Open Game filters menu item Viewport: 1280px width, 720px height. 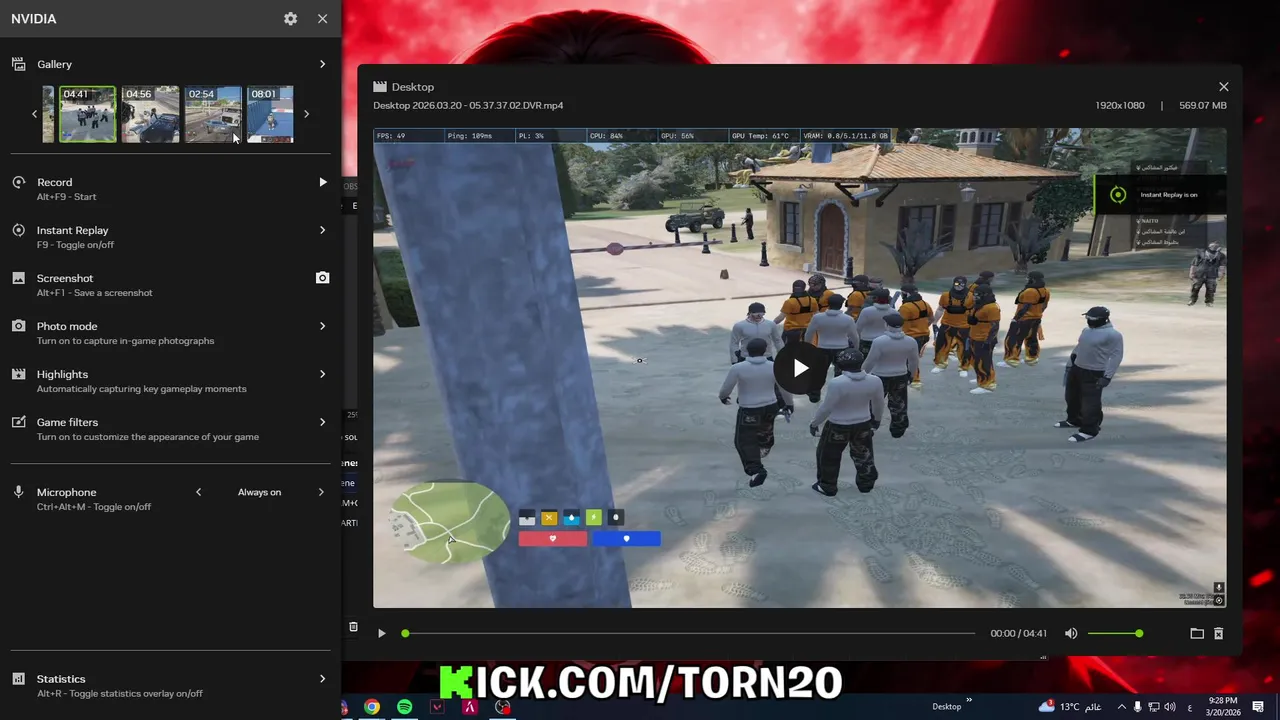tap(170, 428)
